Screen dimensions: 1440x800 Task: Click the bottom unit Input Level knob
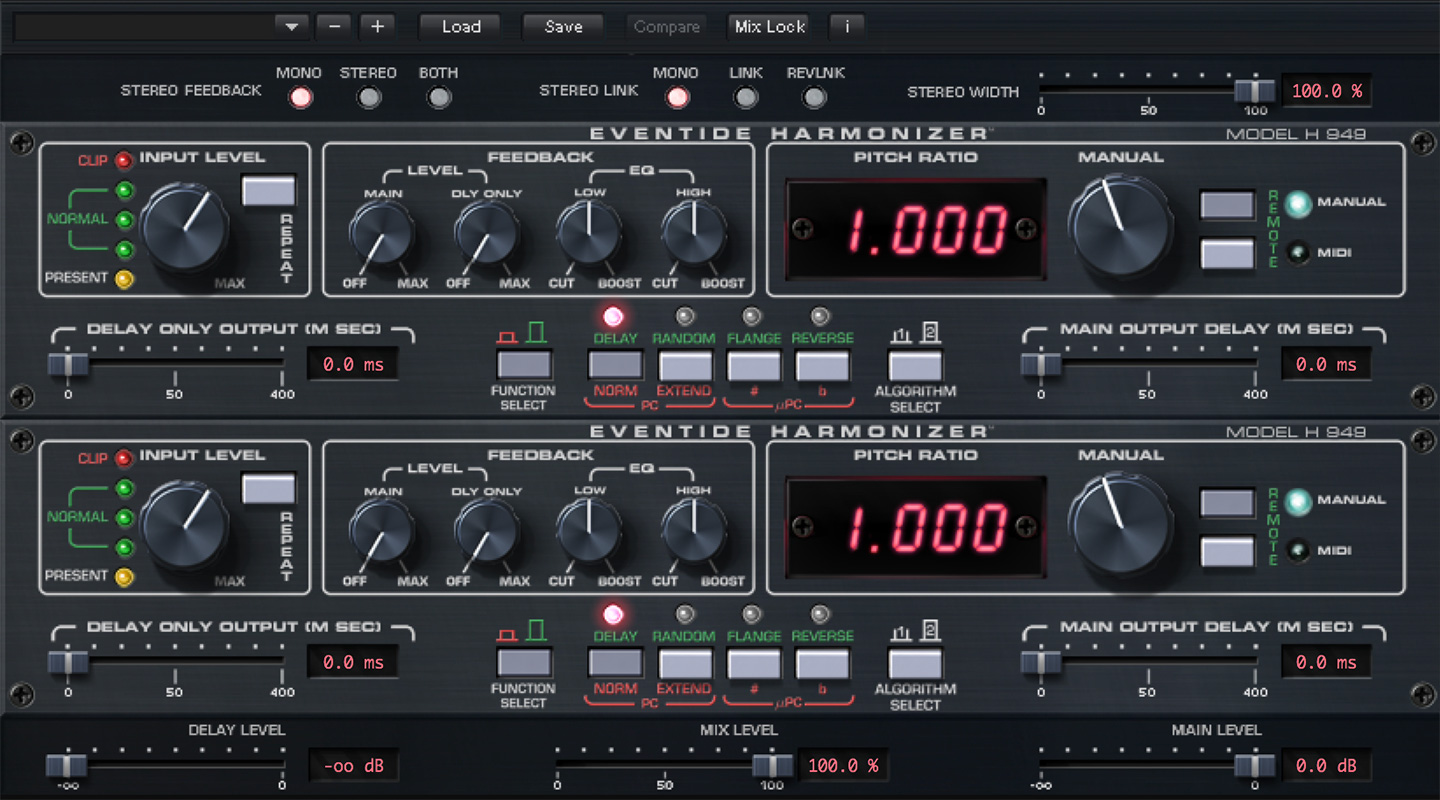[x=185, y=525]
